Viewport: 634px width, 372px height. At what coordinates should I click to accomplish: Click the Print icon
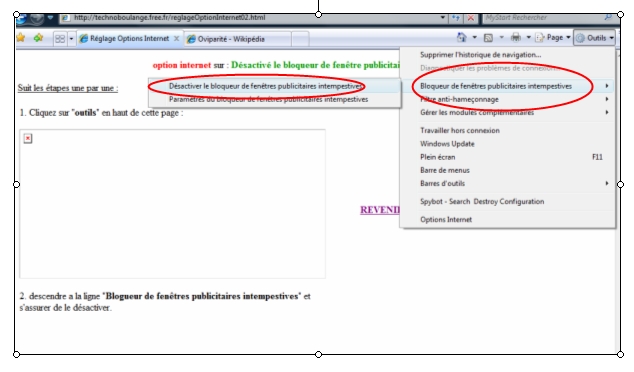tap(516, 38)
